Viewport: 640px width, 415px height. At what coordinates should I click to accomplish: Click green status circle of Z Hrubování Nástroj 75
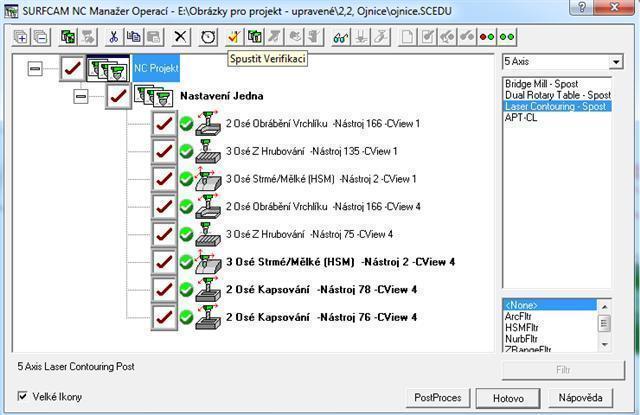click(x=187, y=235)
